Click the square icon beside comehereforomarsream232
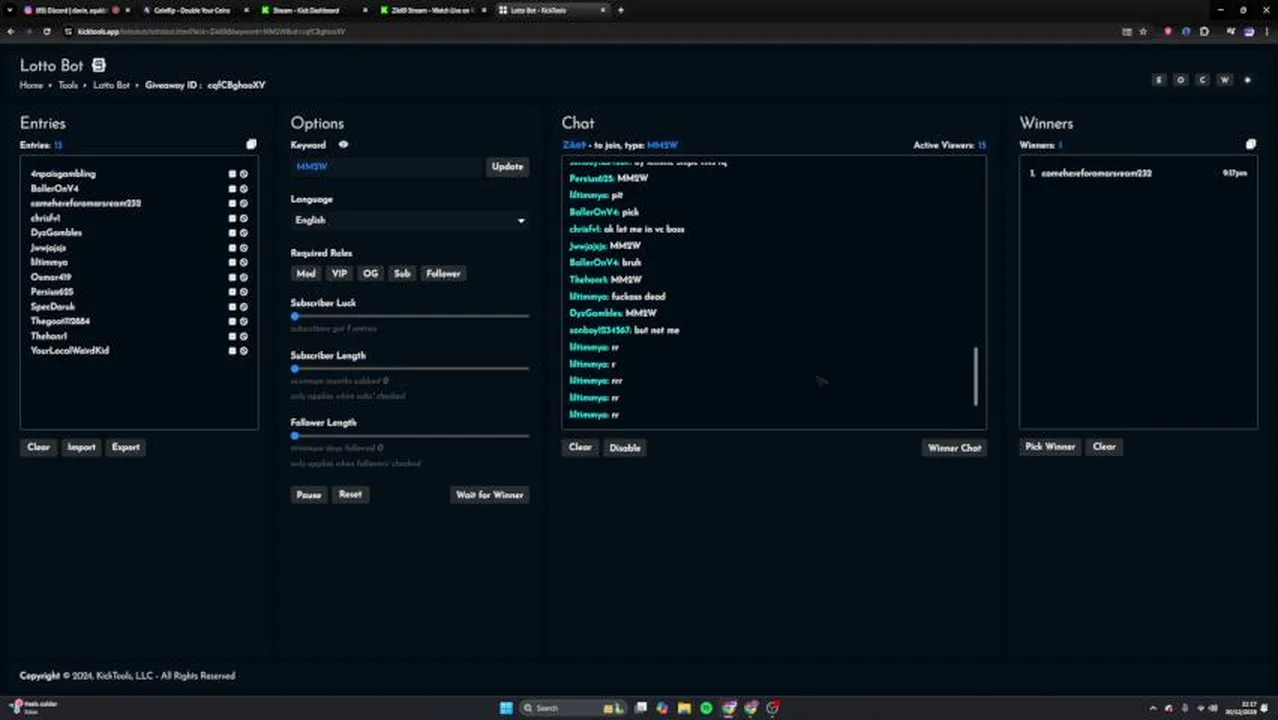Image resolution: width=1278 pixels, height=720 pixels. pyautogui.click(x=232, y=203)
